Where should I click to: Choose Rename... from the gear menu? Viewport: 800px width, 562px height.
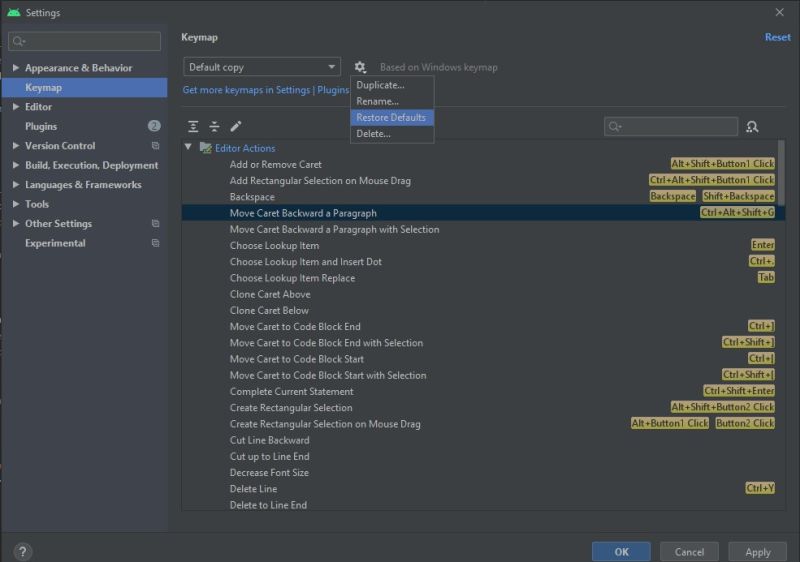tap(392, 101)
